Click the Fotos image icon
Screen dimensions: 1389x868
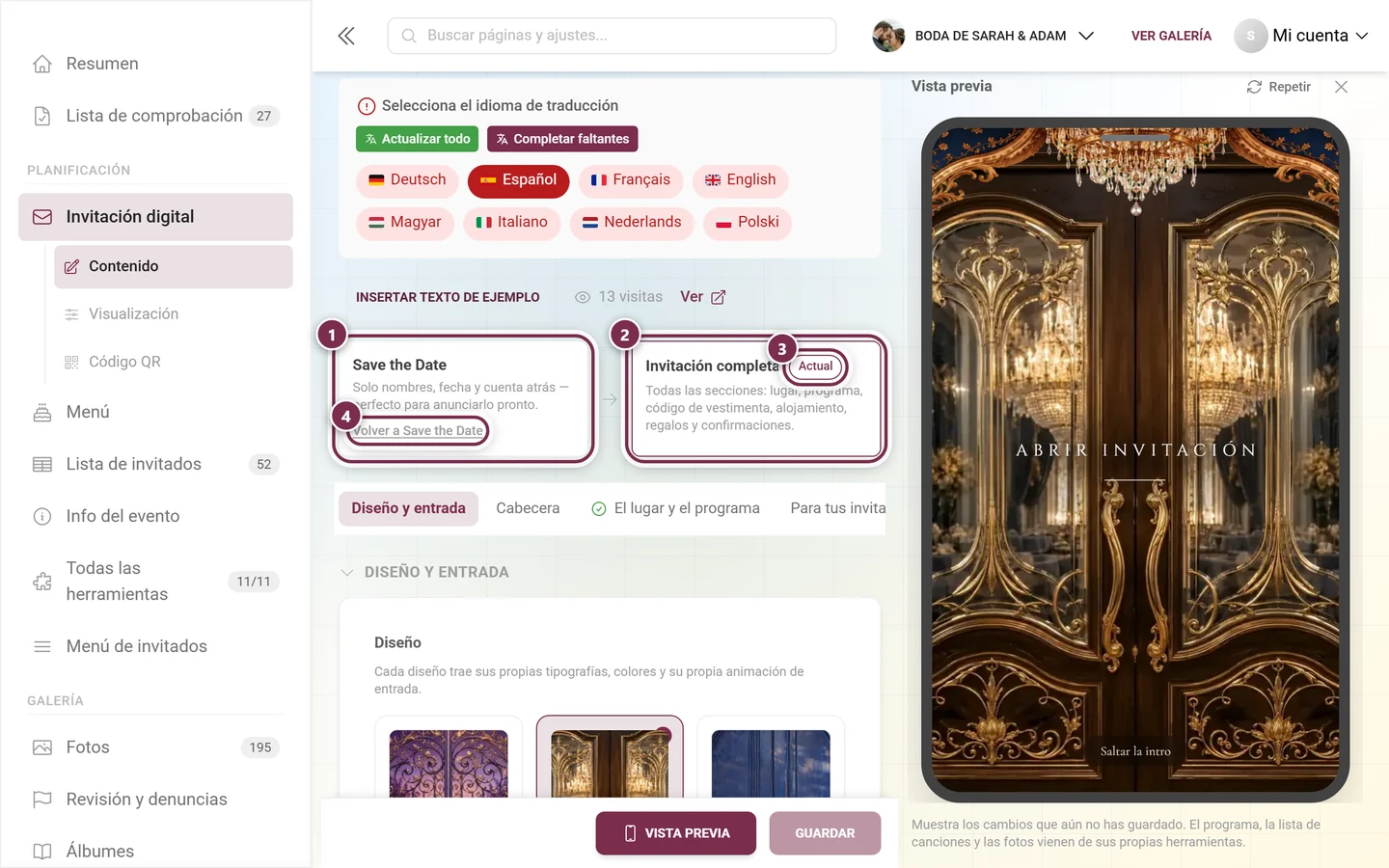pyautogui.click(x=42, y=747)
